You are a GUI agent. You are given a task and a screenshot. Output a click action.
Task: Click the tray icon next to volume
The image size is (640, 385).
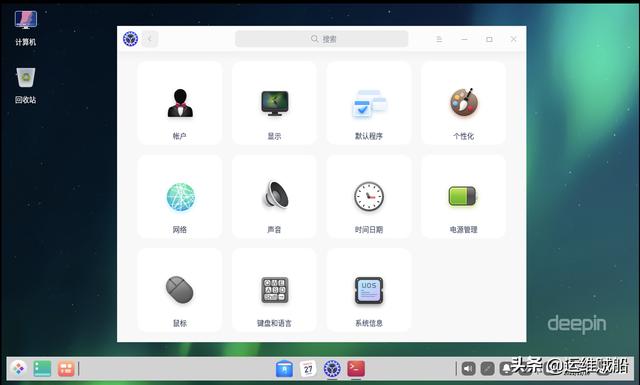tap(487, 369)
